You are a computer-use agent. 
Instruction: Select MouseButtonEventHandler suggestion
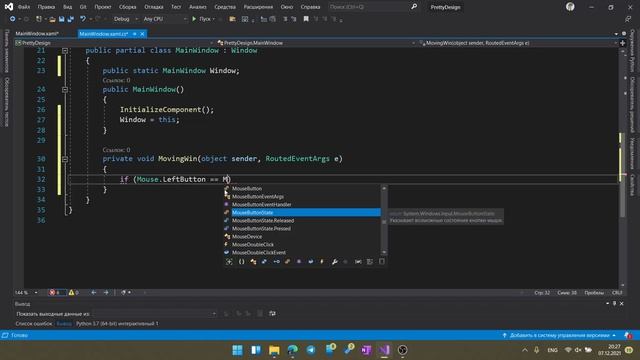click(302, 204)
